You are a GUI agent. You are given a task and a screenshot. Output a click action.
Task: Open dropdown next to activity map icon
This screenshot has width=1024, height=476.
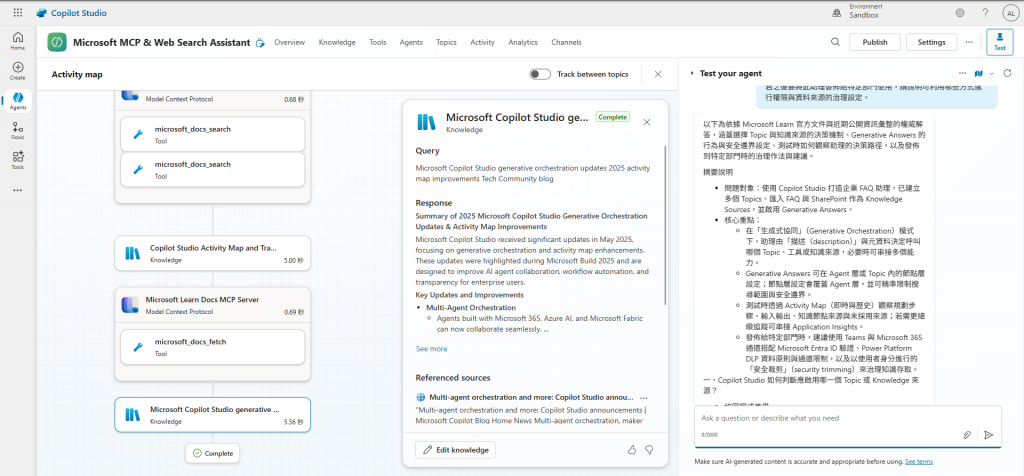click(991, 73)
